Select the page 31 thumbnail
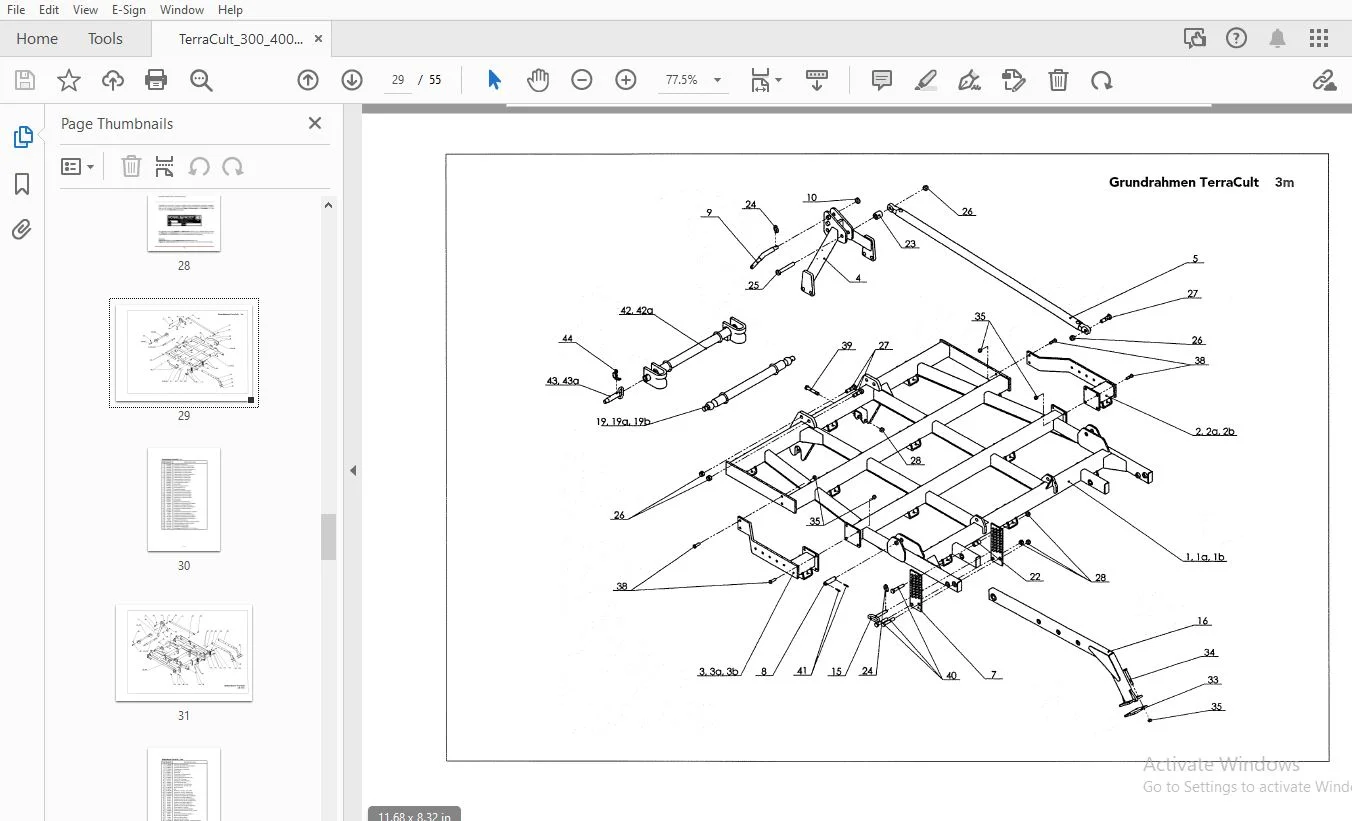The height and width of the screenshot is (821, 1352). click(x=184, y=652)
